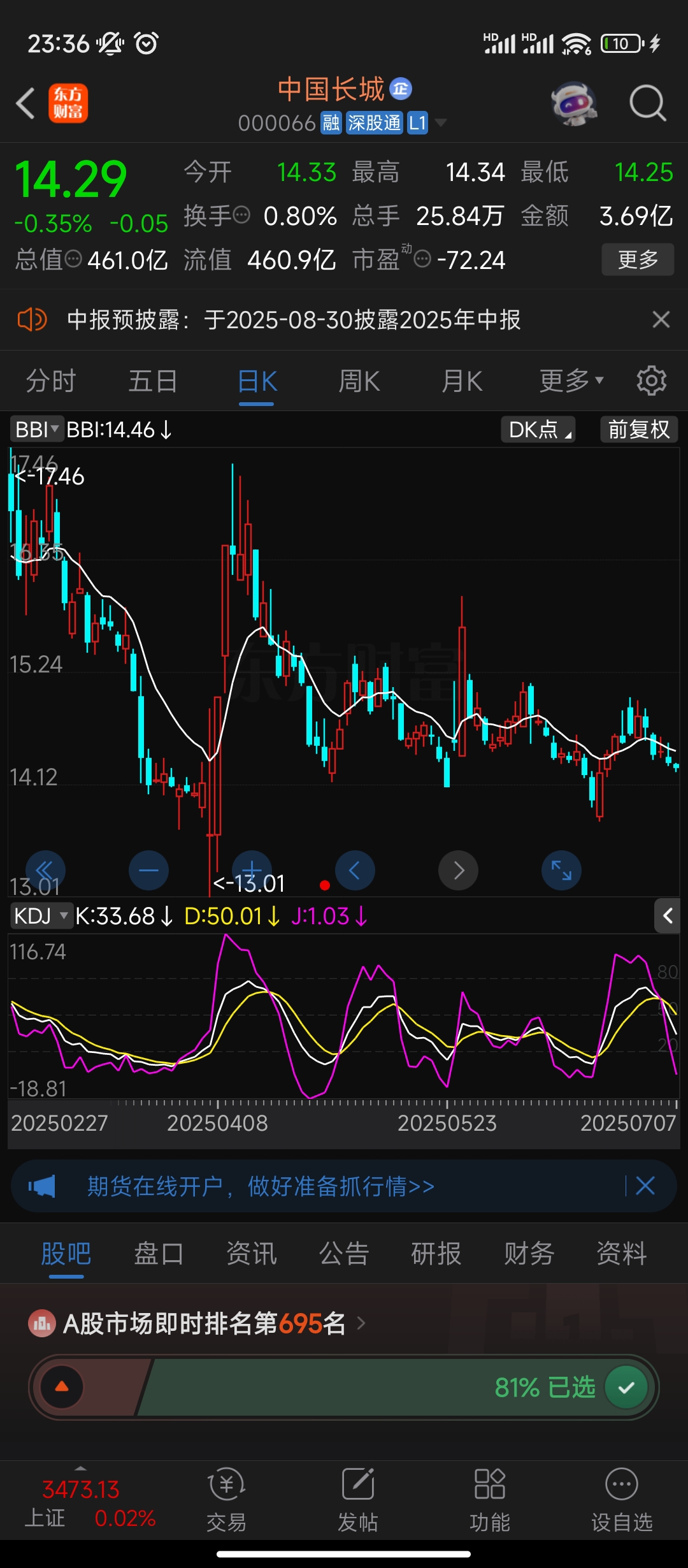Switch to 盘口 tab
The height and width of the screenshot is (1568, 688).
tap(159, 1254)
